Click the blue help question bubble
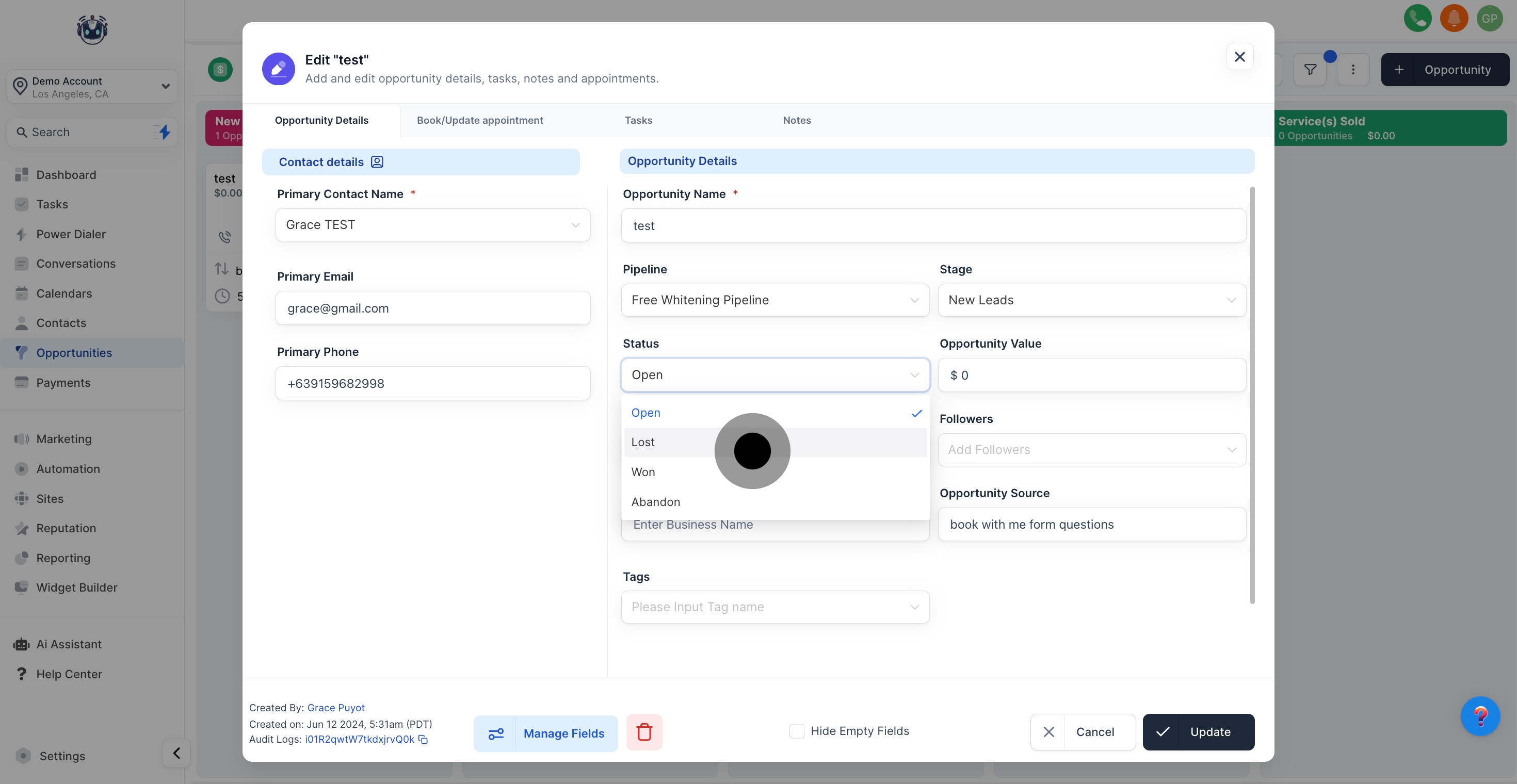 point(1480,716)
